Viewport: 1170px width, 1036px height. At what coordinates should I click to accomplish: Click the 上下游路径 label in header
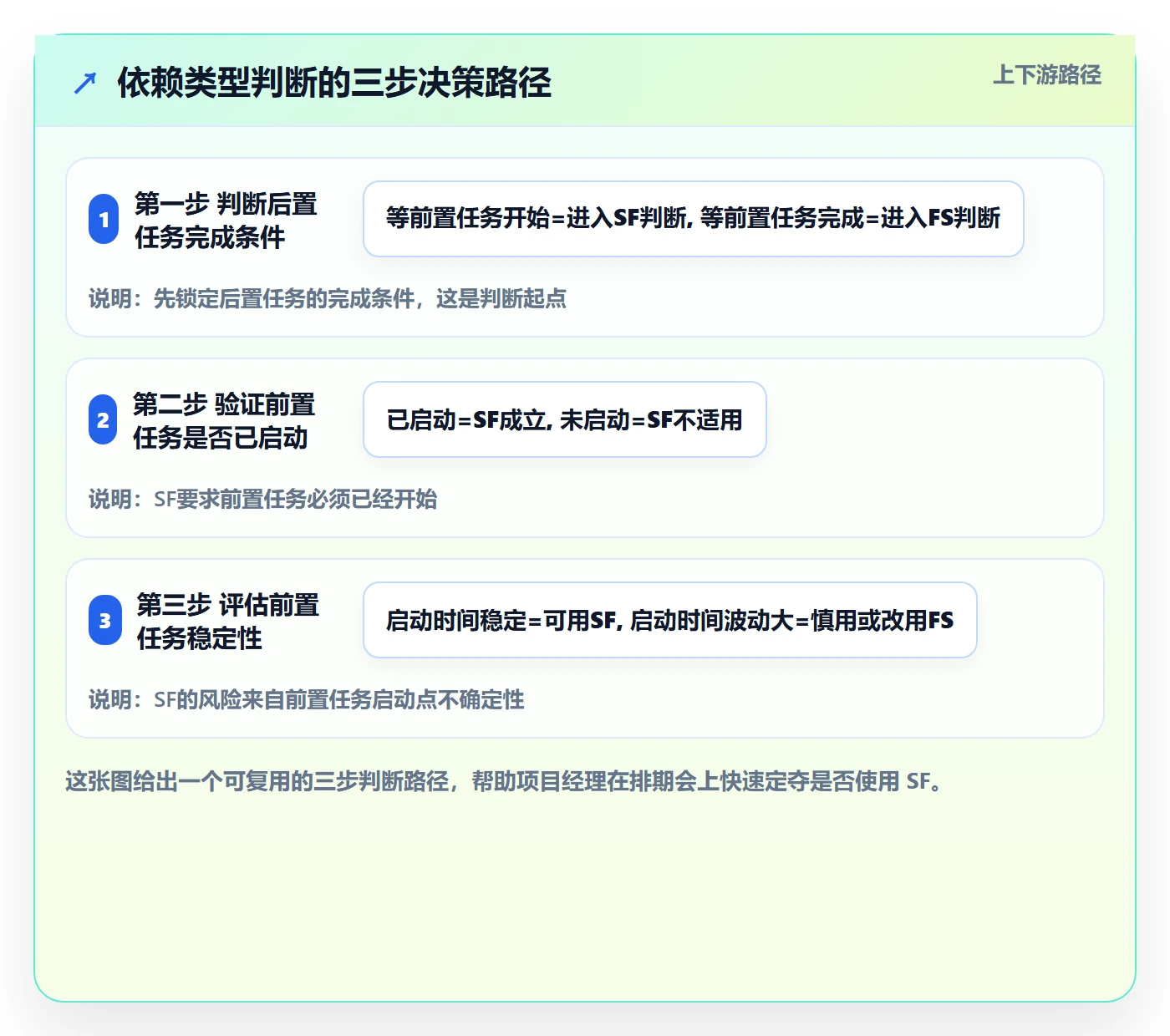[1047, 75]
